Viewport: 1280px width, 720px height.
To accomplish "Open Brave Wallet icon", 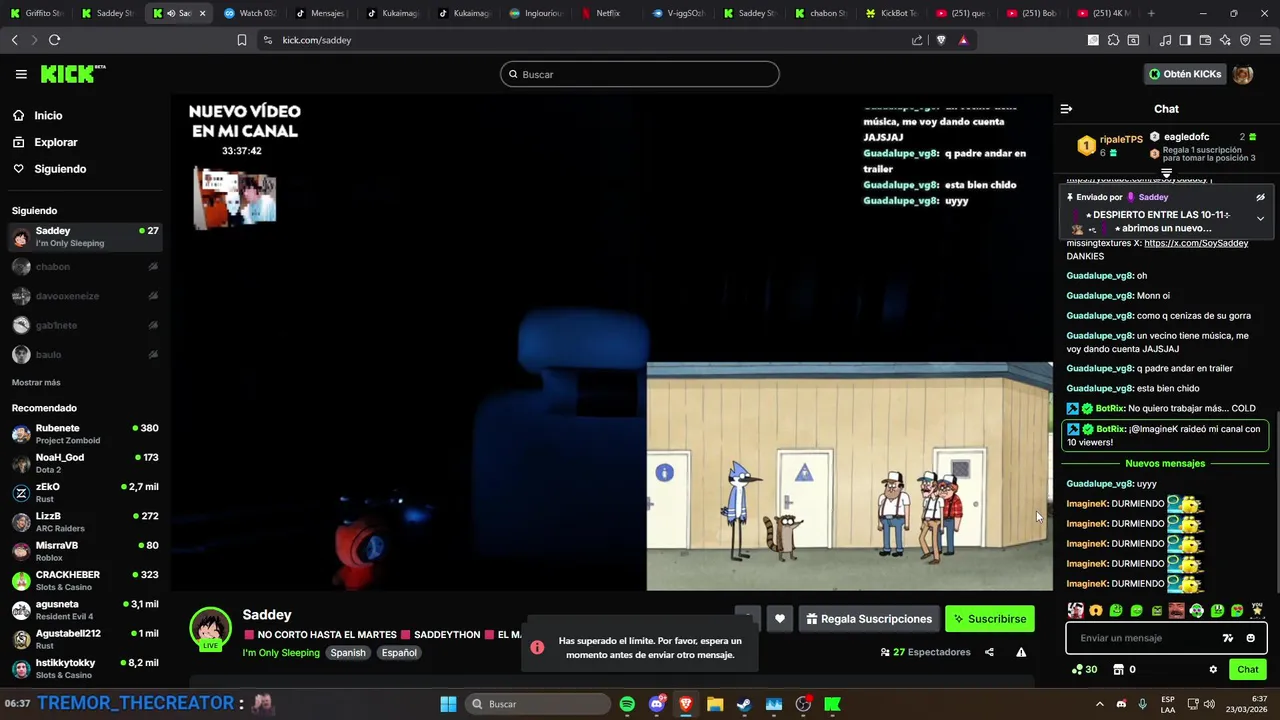I will (1205, 40).
